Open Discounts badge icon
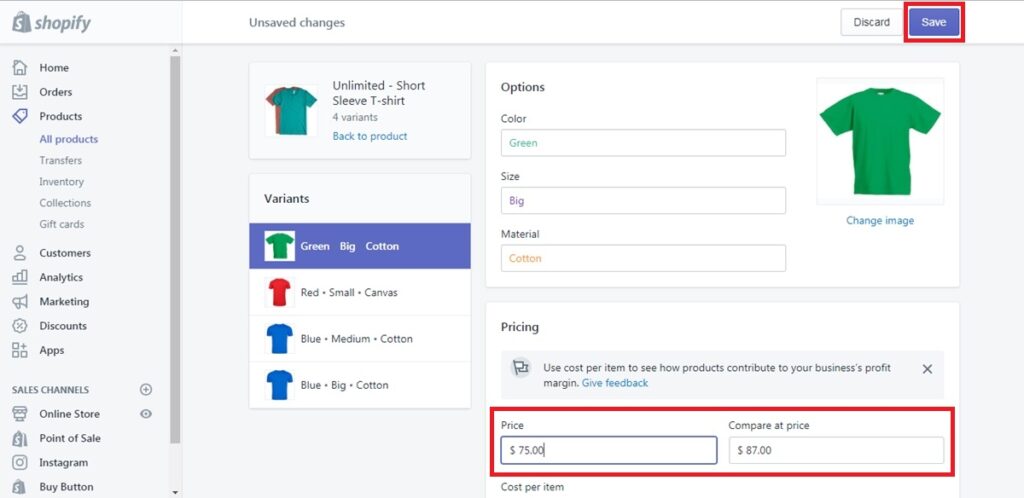 pyautogui.click(x=20, y=326)
